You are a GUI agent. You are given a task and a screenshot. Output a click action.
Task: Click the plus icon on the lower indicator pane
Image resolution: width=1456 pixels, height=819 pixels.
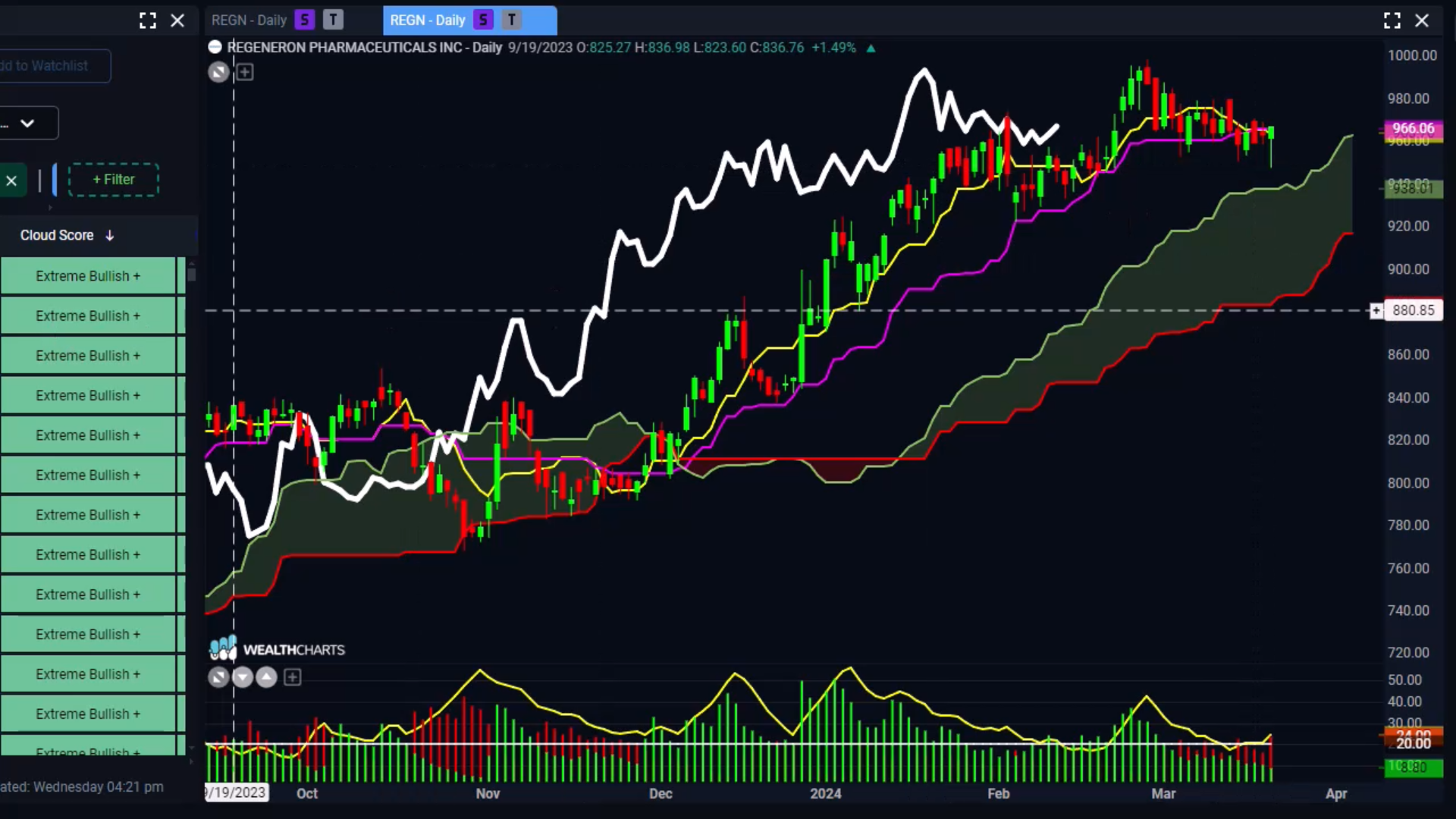293,676
